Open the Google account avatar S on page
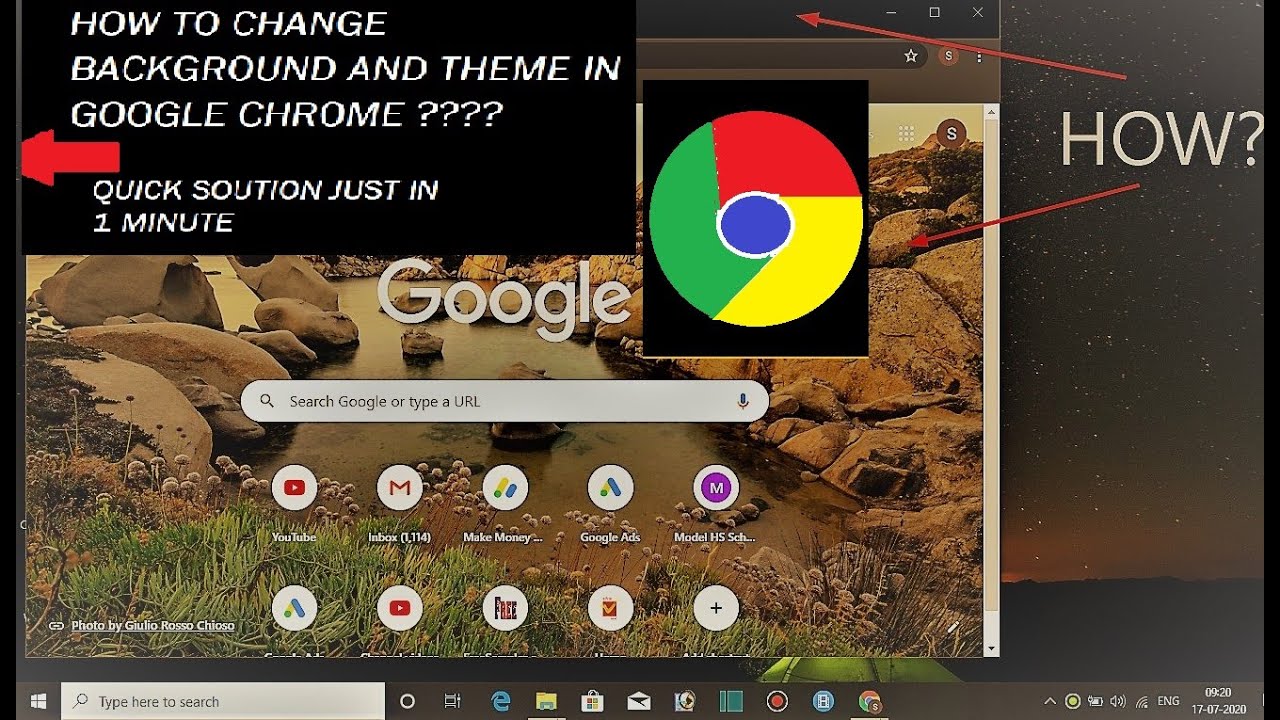Screen dimensions: 1280x720 point(951,134)
